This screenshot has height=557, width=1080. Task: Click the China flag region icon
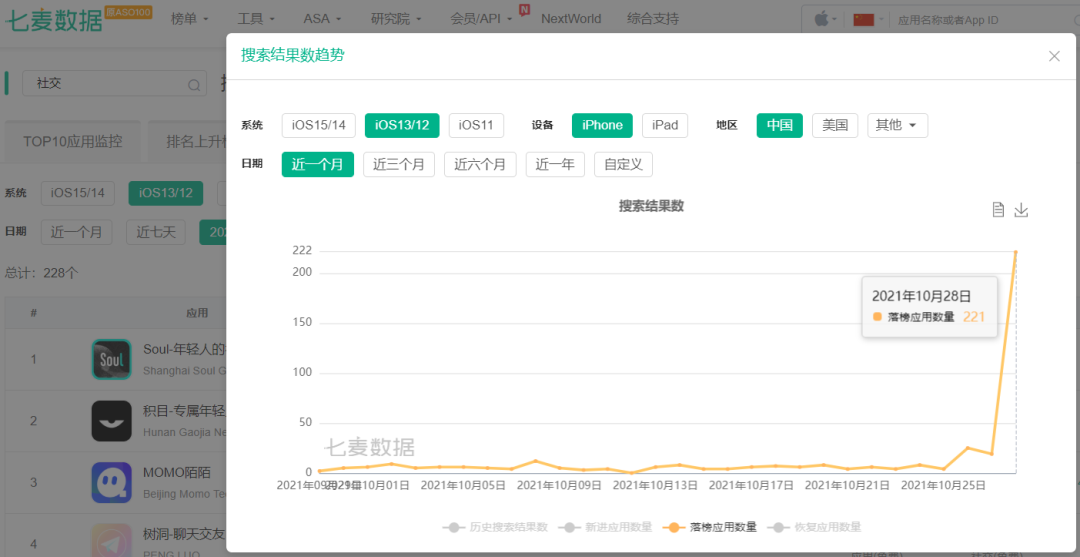point(863,19)
